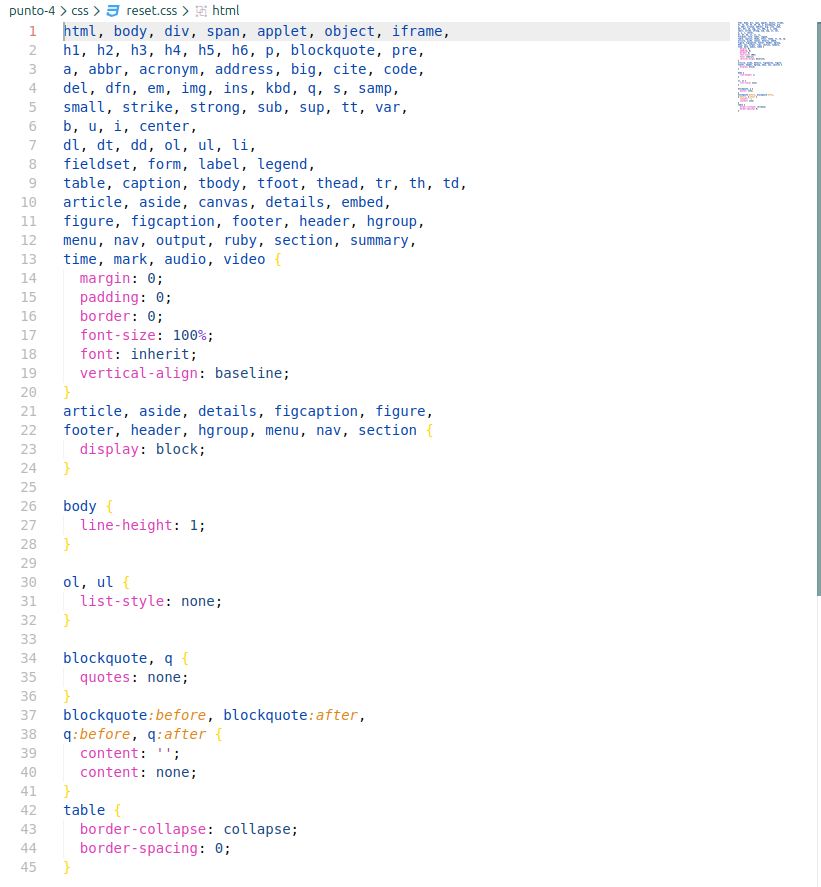Viewport: 821px width, 887px height.
Task: Select the reset.css breadcrumb item
Action: 151,11
